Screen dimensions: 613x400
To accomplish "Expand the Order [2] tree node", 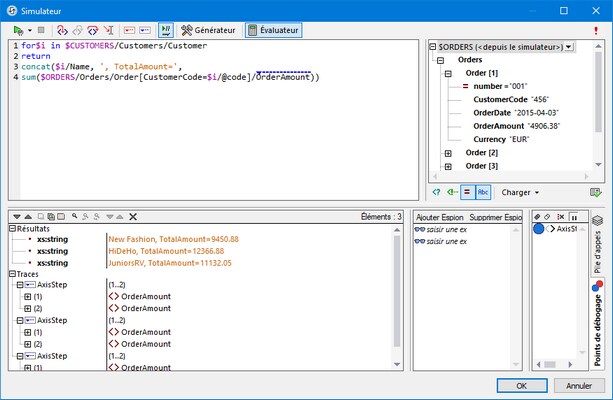I will (x=448, y=152).
